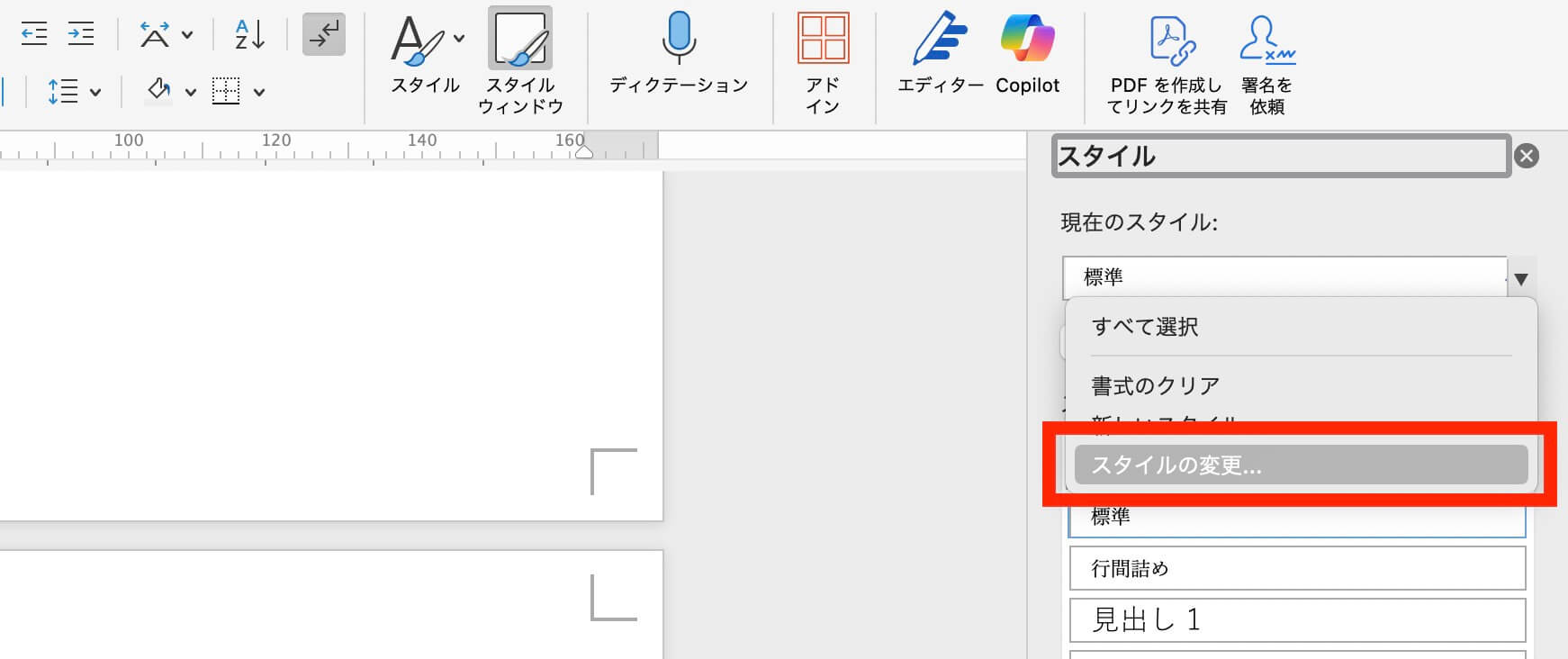The height and width of the screenshot is (659, 1568).
Task: Start ディクテーション with microphone icon
Action: point(679,54)
